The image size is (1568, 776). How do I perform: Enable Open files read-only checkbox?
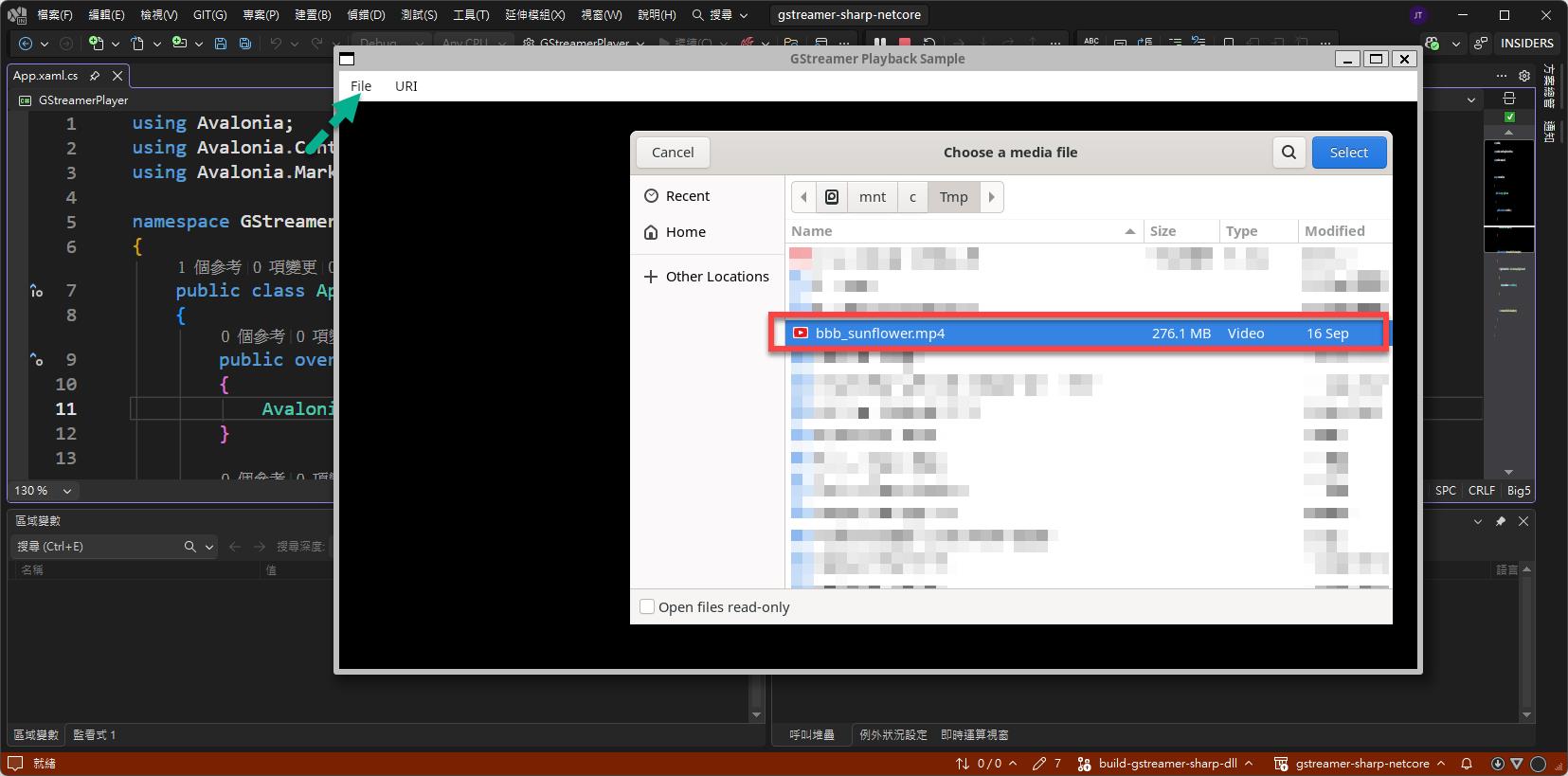[647, 607]
